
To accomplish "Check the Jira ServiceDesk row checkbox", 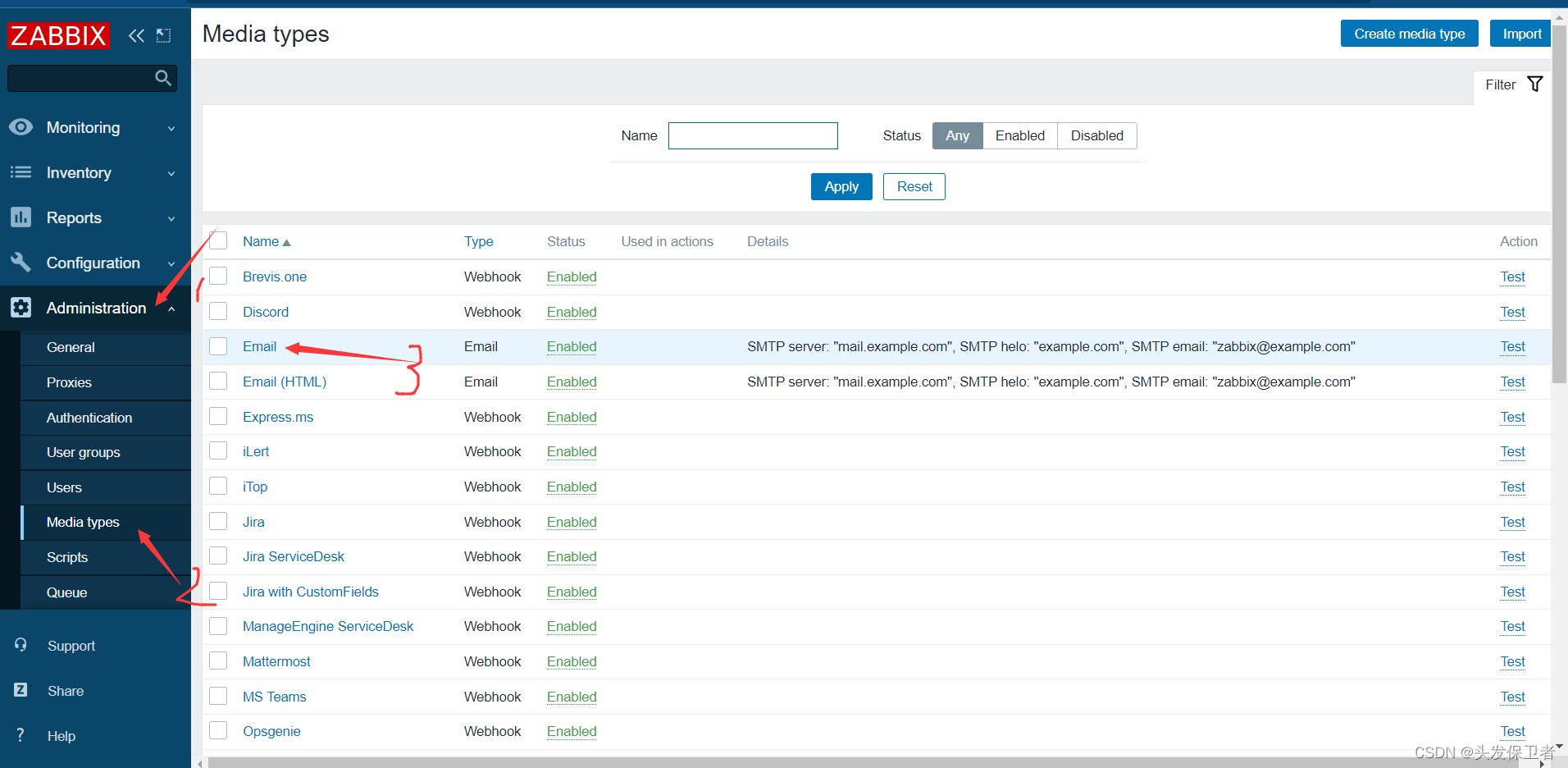I will (x=218, y=555).
